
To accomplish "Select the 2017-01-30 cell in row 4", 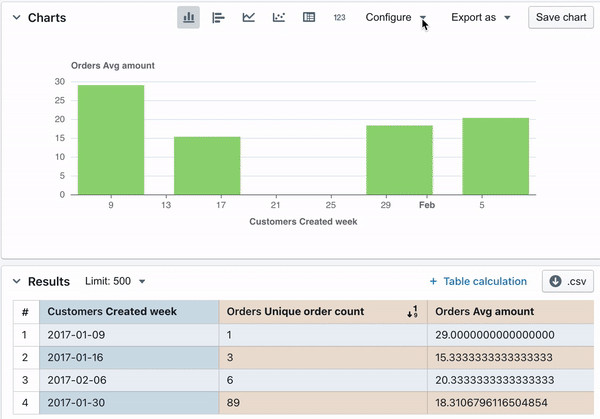I will (76, 404).
